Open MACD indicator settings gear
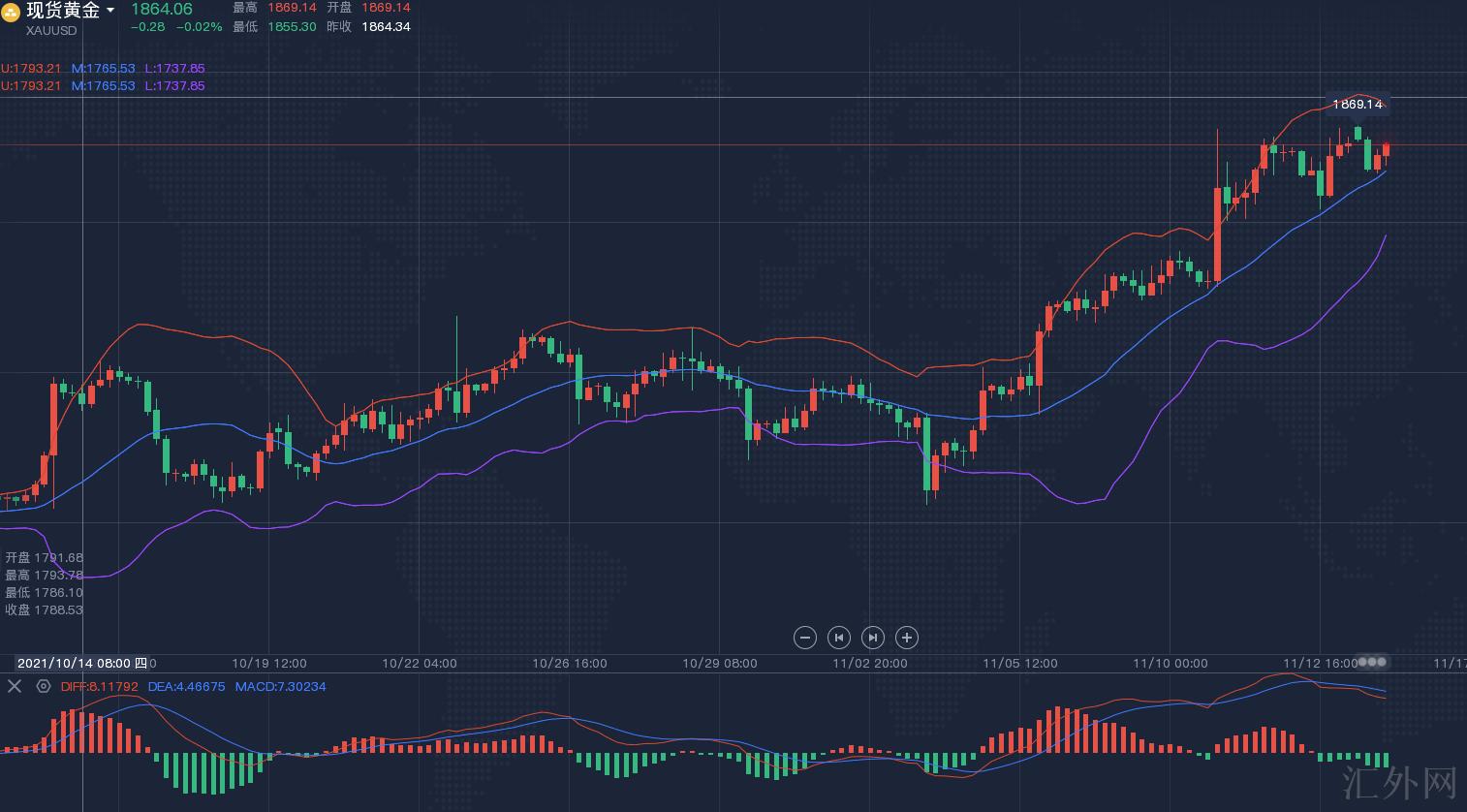The width and height of the screenshot is (1467, 812). point(43,686)
